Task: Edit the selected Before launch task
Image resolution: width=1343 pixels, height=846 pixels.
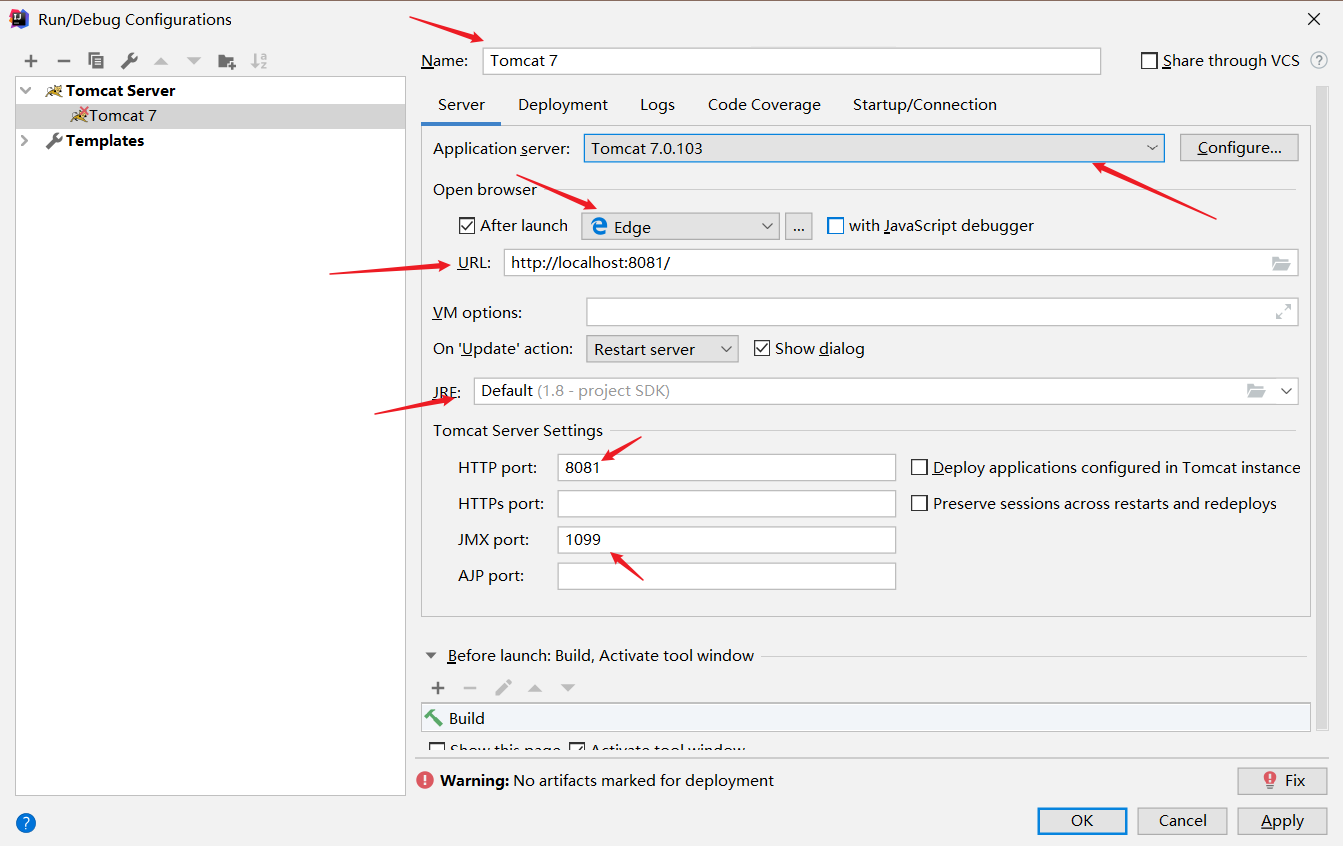Action: coord(503,687)
